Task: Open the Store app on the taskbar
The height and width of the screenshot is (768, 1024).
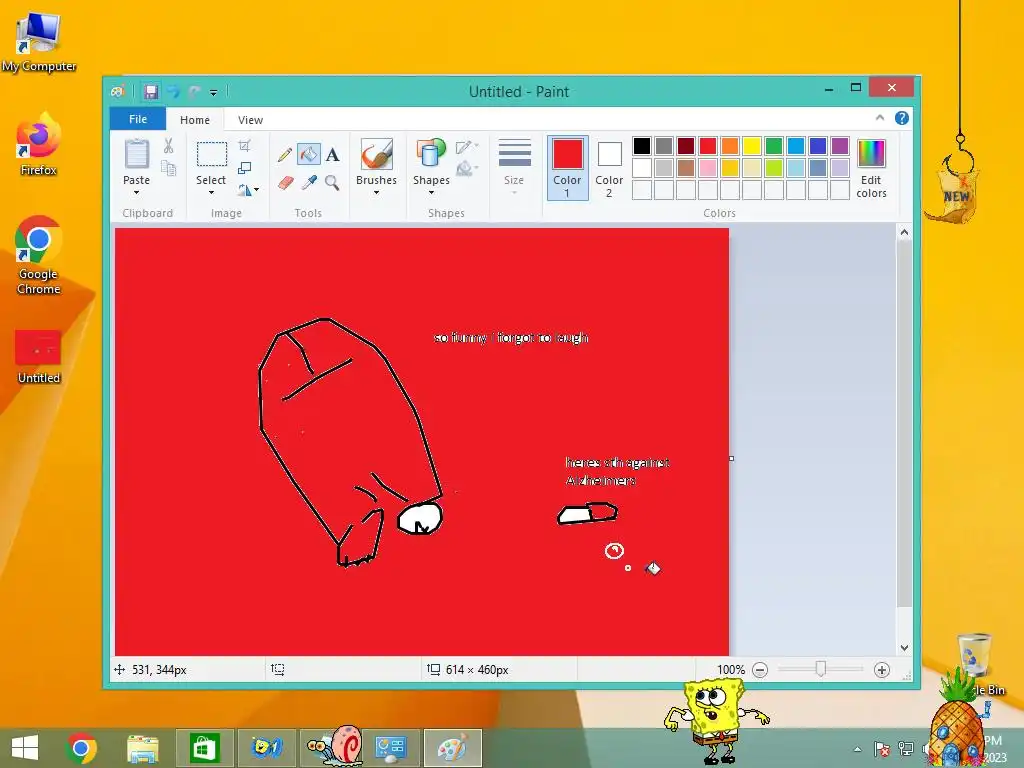Action: tap(204, 748)
